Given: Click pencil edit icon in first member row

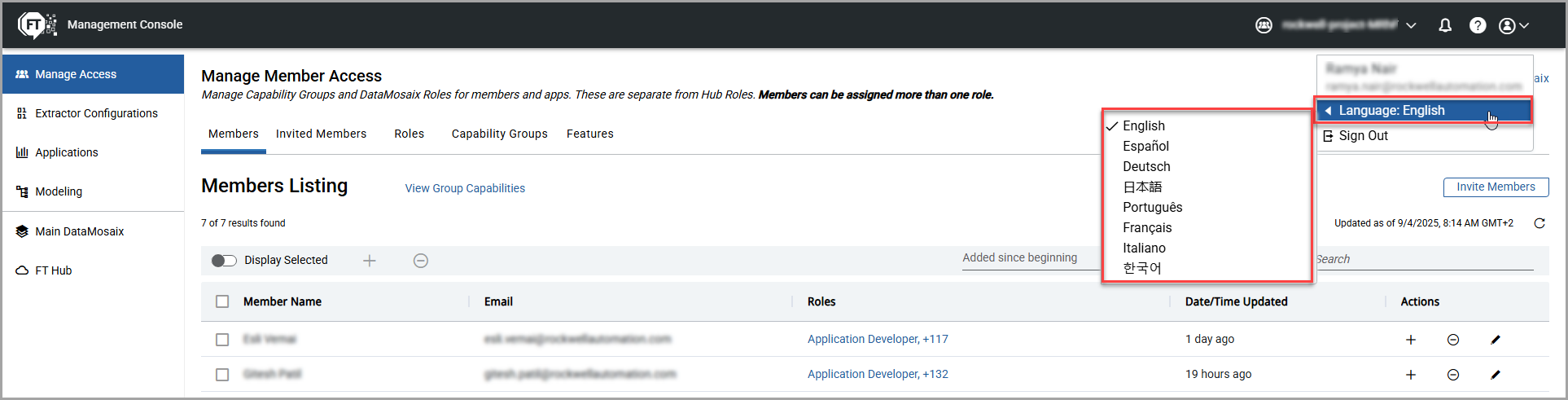Looking at the screenshot, I should tap(1496, 340).
